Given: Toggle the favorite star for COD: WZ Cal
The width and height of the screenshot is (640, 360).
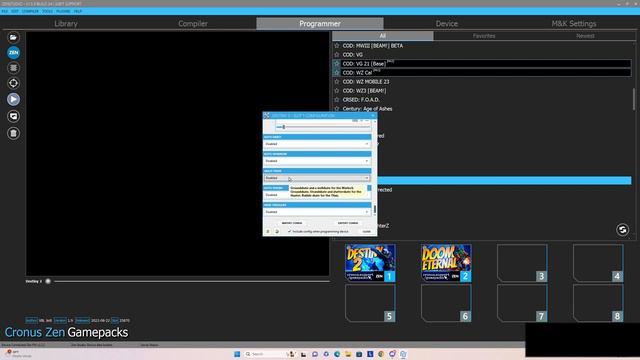Looking at the screenshot, I should (337, 73).
